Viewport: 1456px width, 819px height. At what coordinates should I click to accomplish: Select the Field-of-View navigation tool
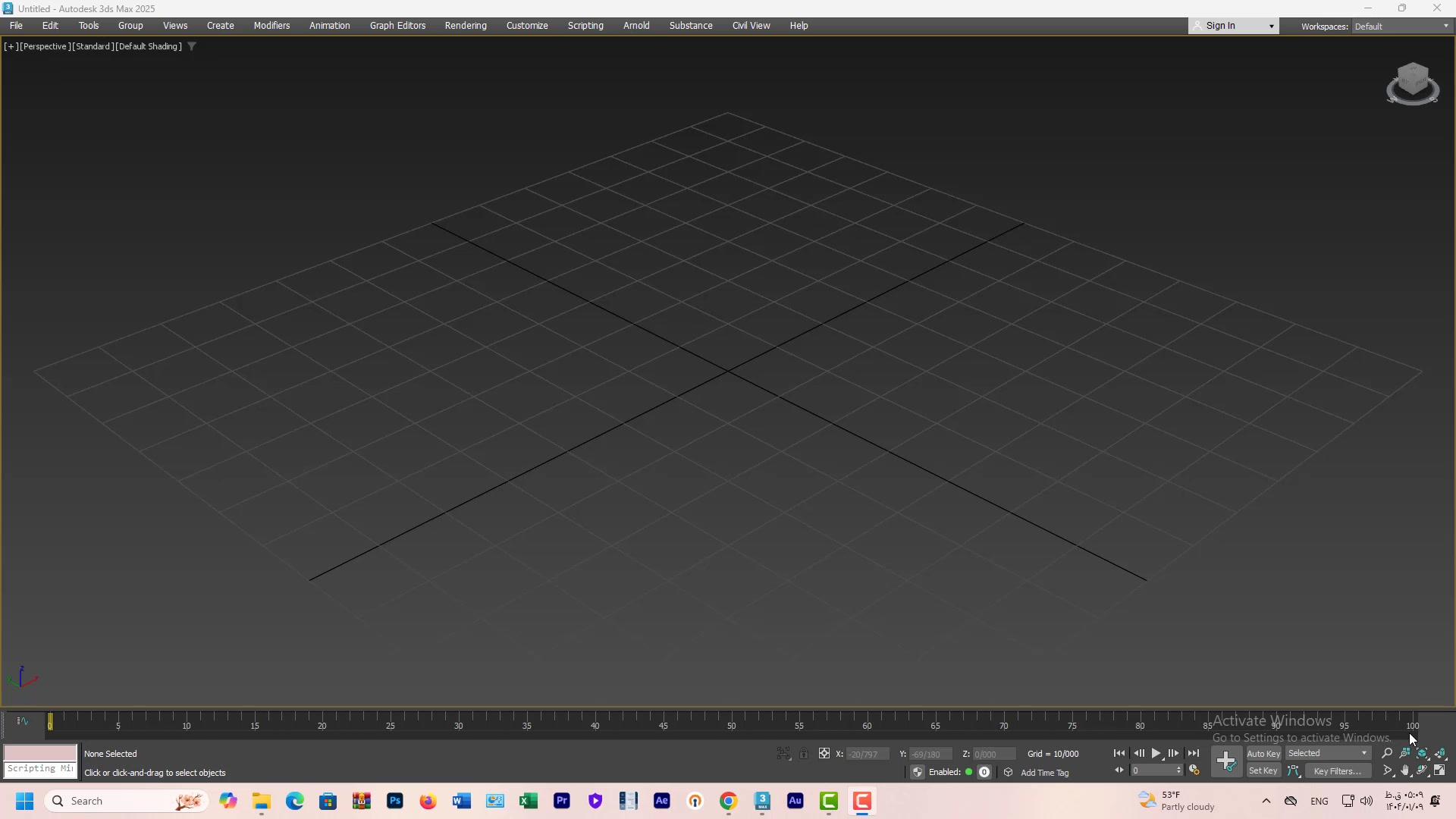point(1388,770)
